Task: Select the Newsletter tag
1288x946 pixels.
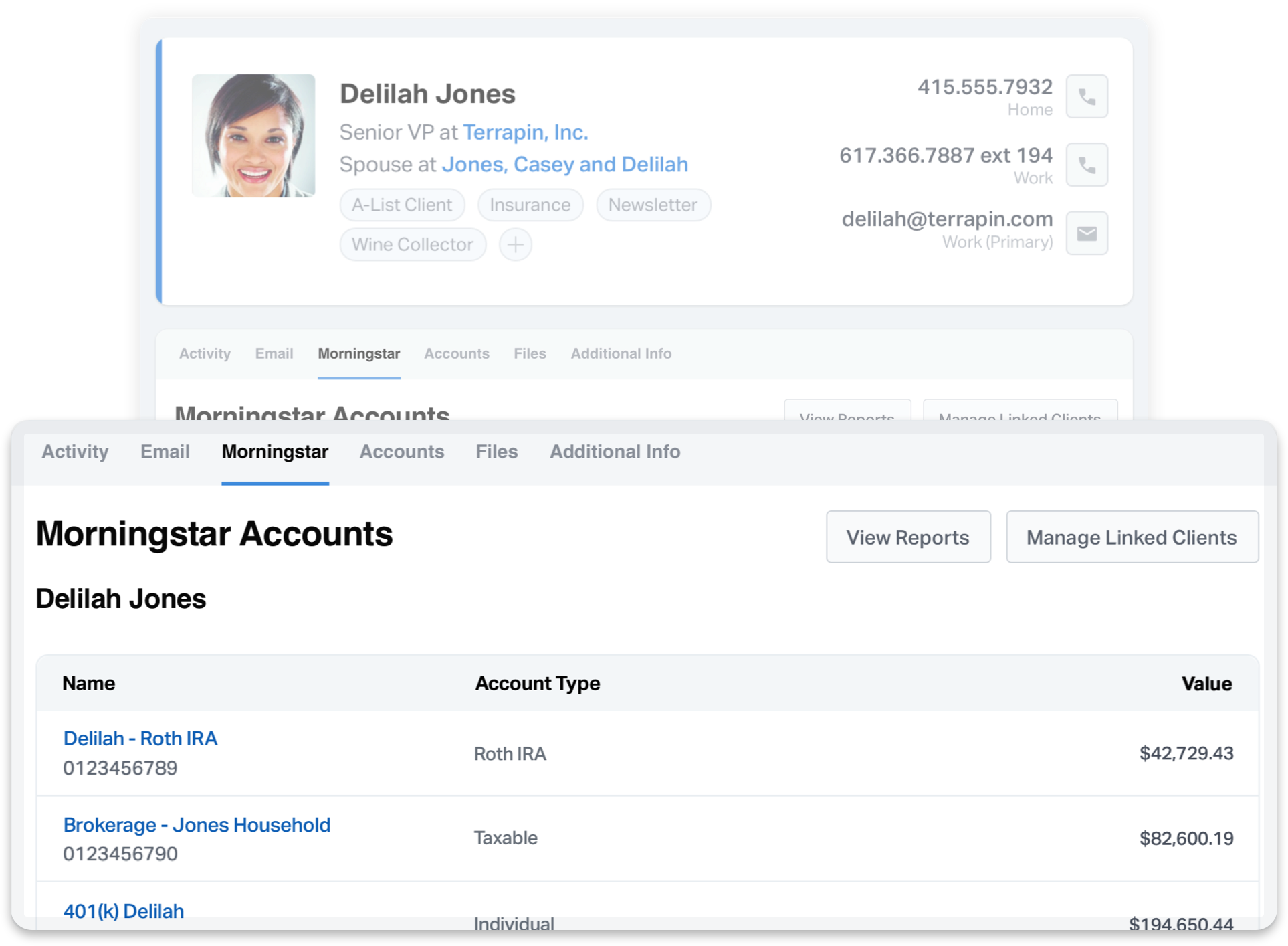Action: (653, 205)
